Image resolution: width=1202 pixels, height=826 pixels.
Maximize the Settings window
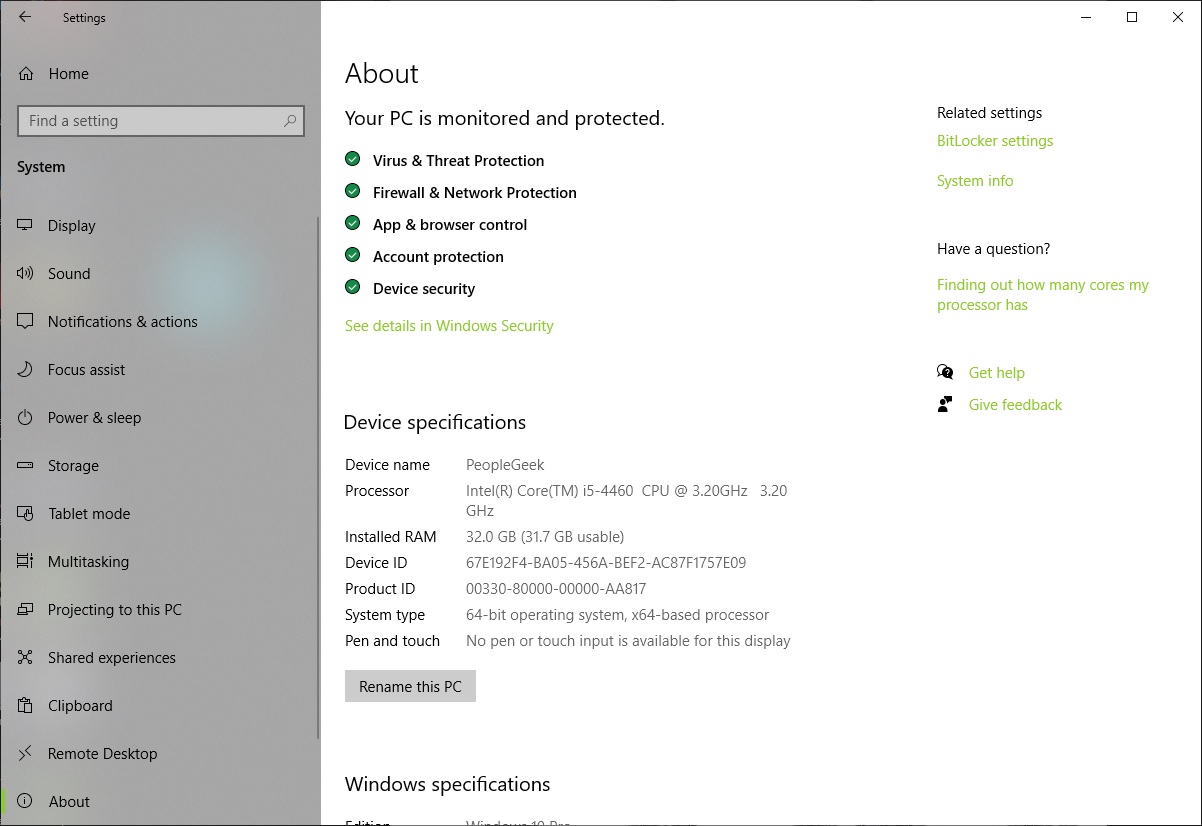coord(1132,17)
